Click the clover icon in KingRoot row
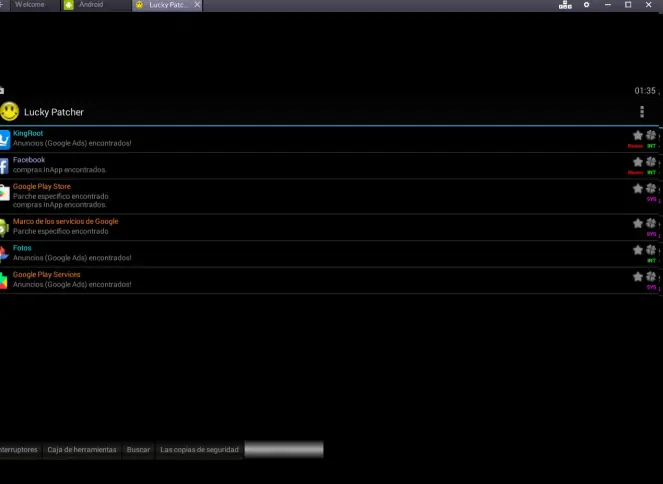Viewport: 663px width, 484px height. pyautogui.click(x=651, y=135)
